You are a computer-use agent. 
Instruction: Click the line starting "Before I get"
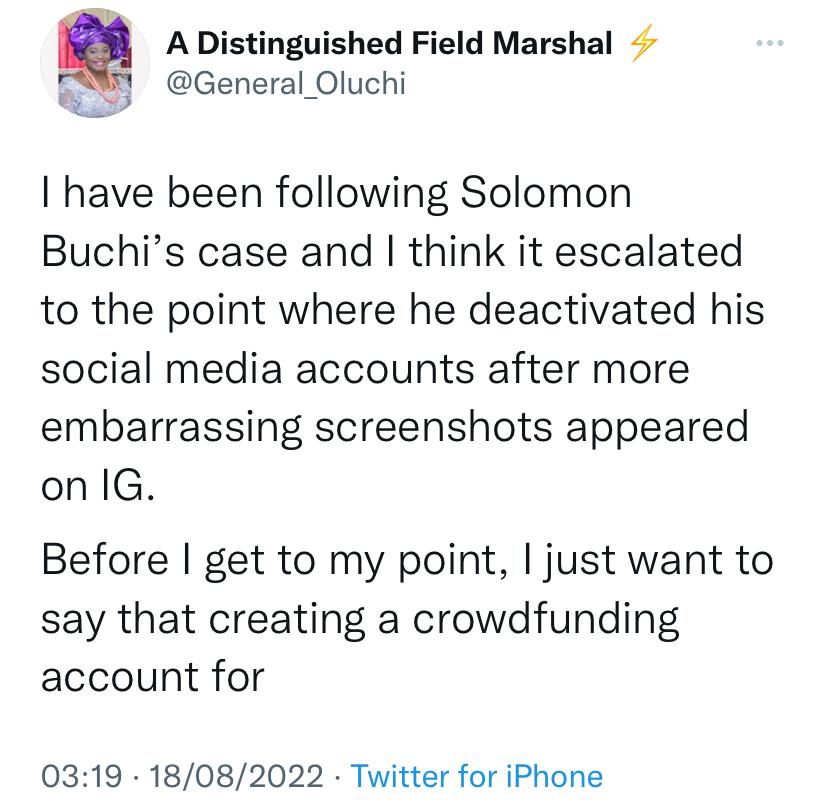point(406,559)
